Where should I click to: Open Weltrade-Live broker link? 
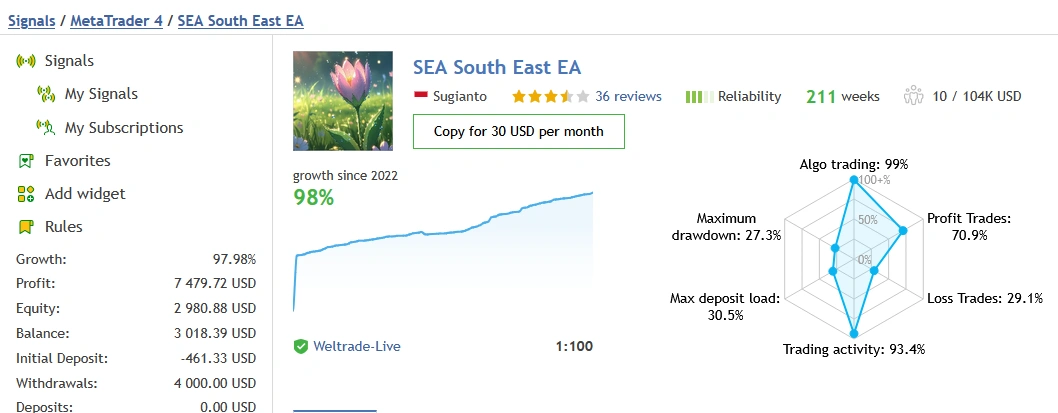point(358,347)
